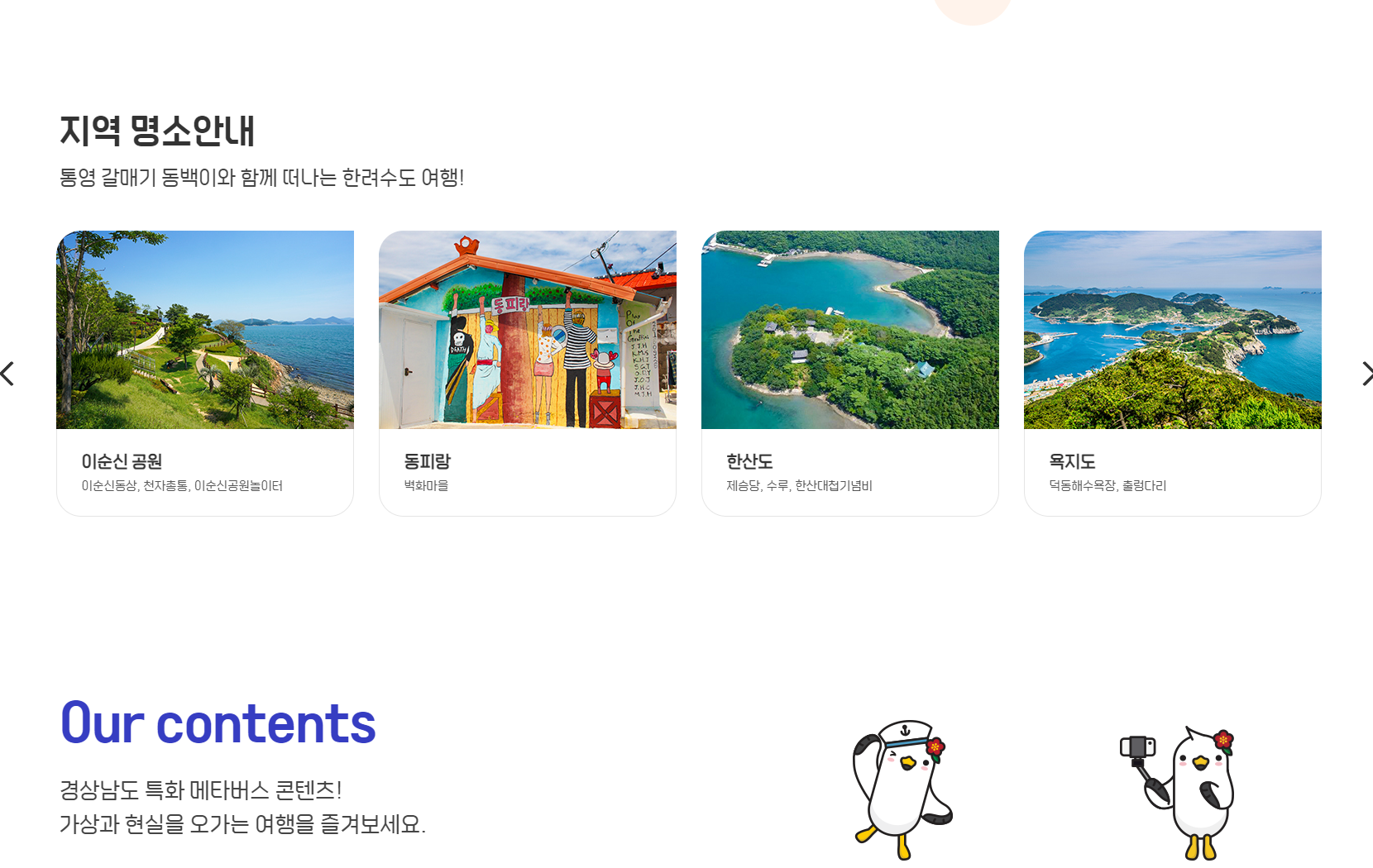Click the sailor-hat seagull mascot
1373x868 pixels.
(902, 789)
